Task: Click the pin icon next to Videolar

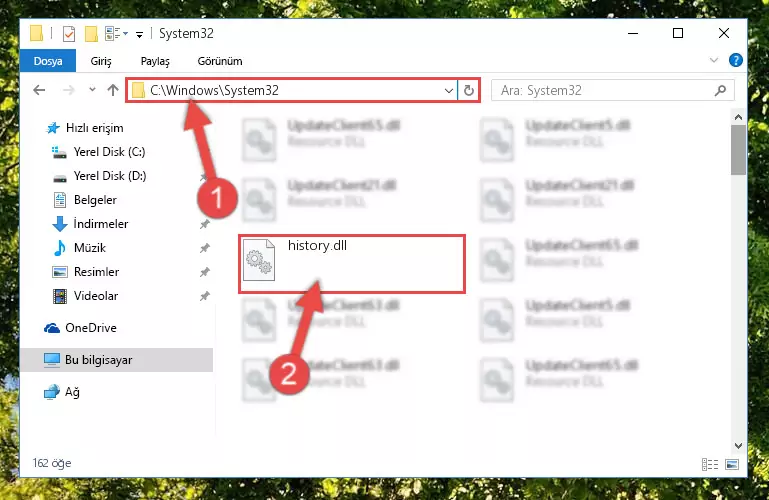Action: pyautogui.click(x=205, y=296)
